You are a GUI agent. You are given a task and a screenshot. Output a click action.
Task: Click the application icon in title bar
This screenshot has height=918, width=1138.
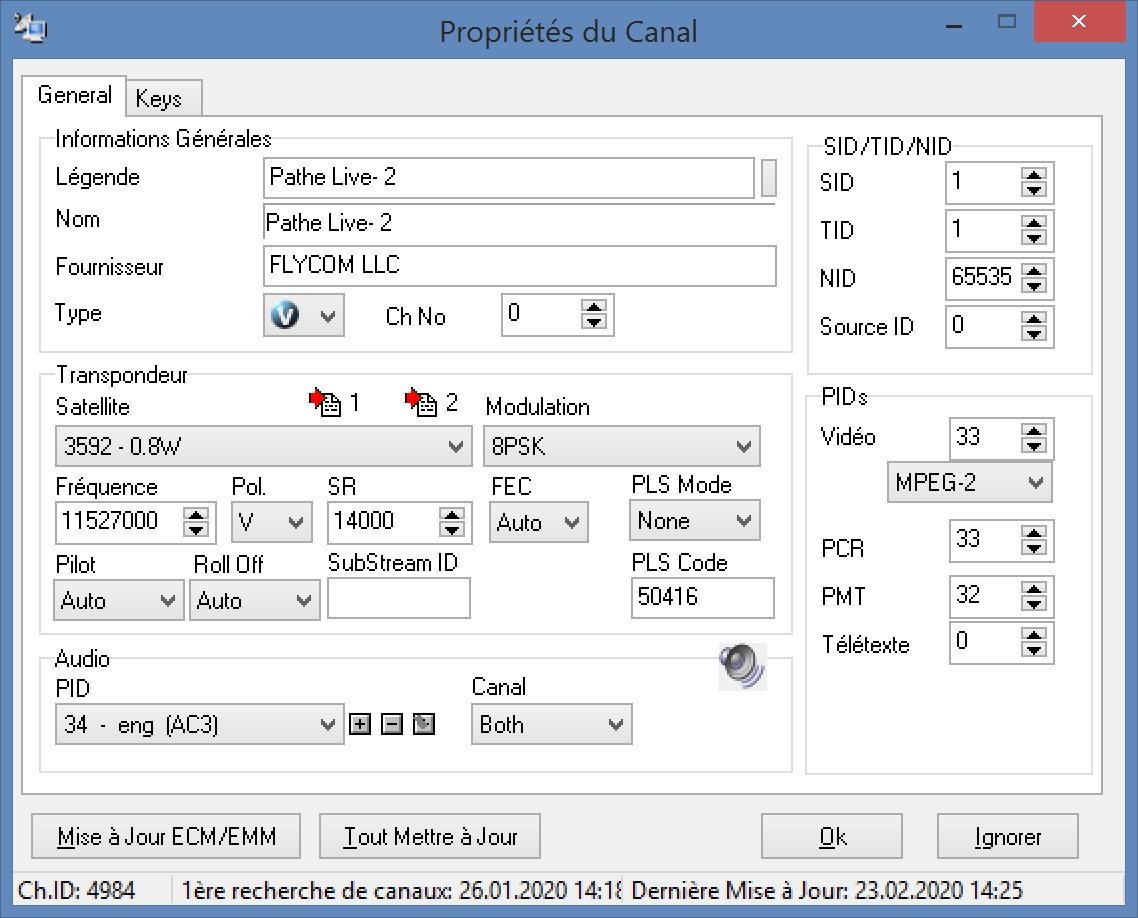coord(32,29)
